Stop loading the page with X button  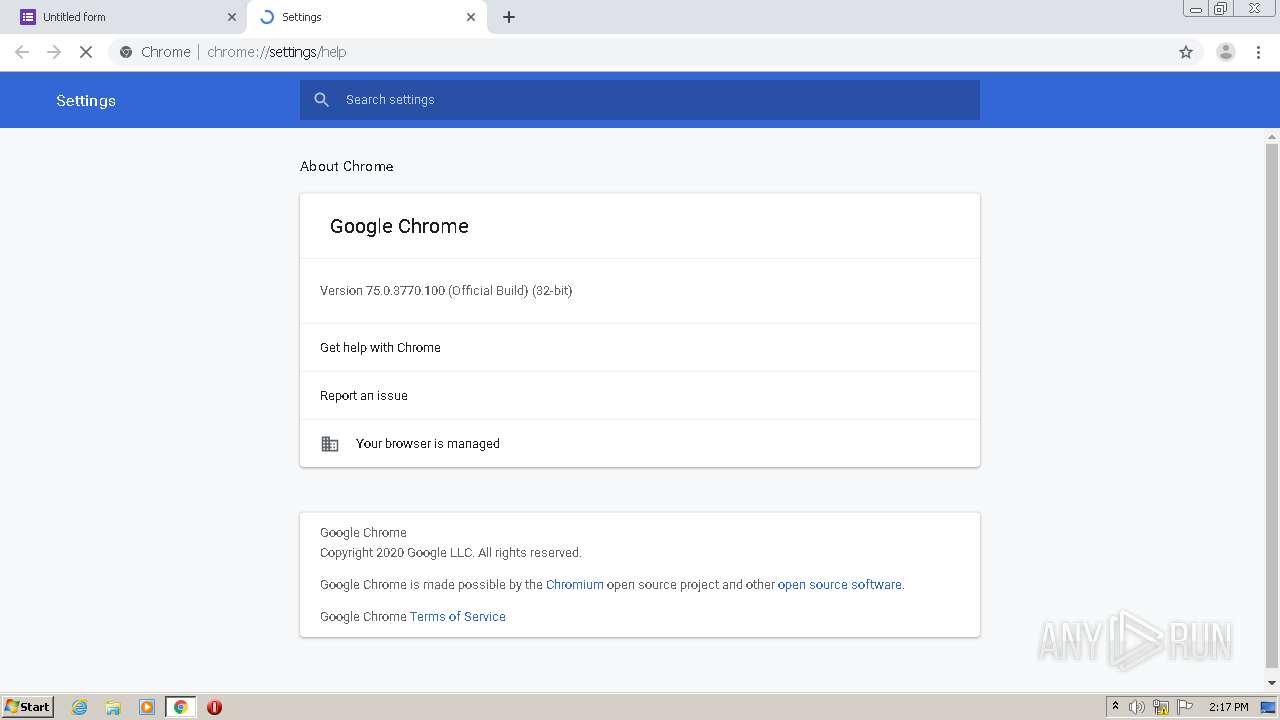pyautogui.click(x=86, y=52)
